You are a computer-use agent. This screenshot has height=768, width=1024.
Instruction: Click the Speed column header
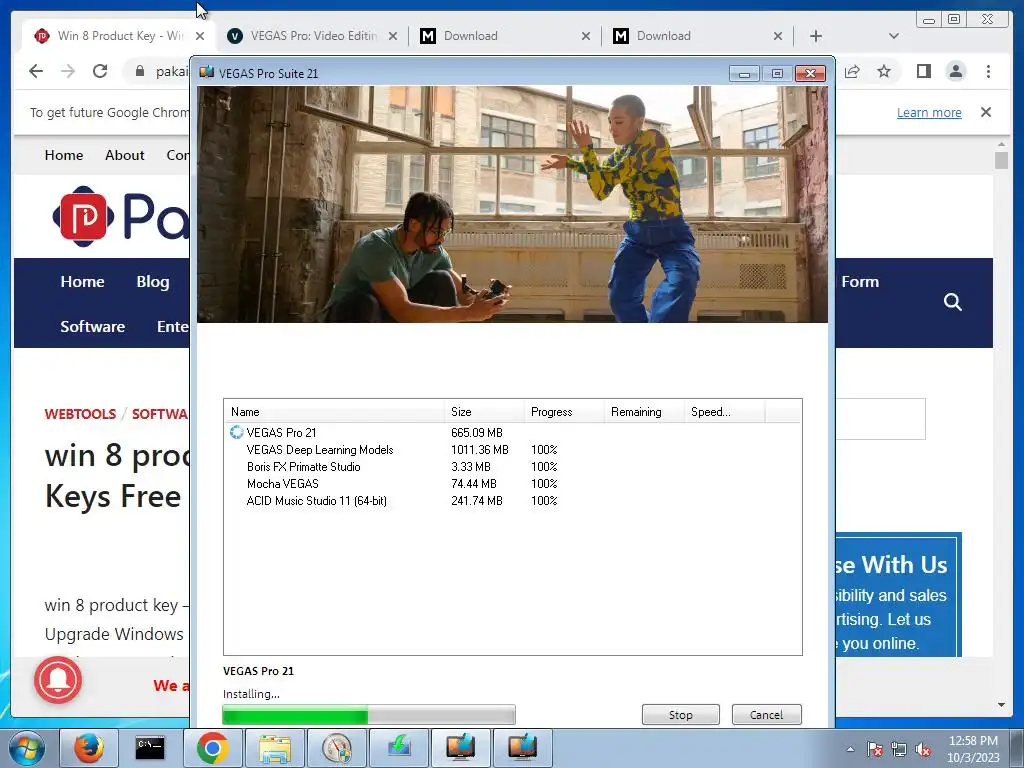pos(724,411)
